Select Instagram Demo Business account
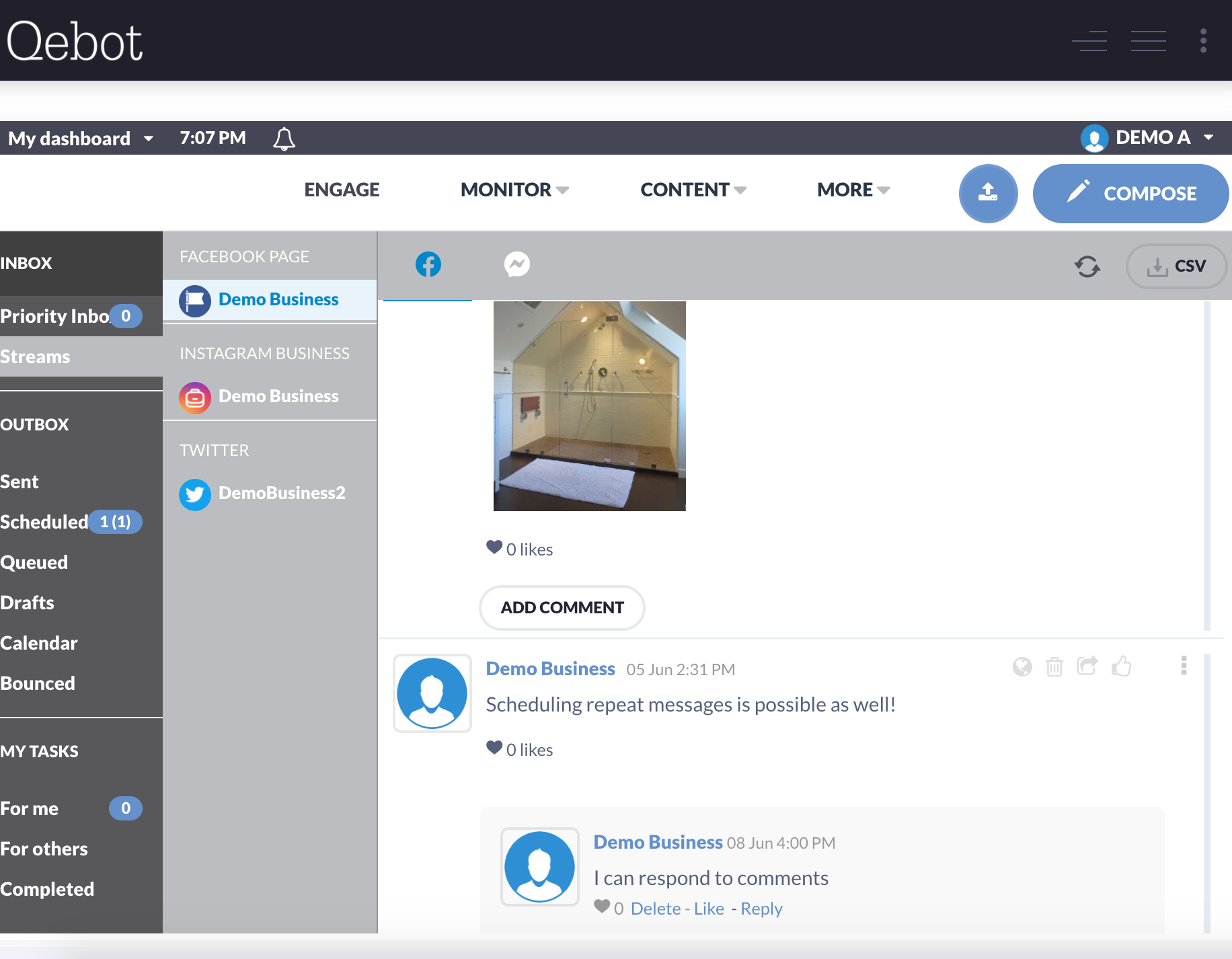Screen dimensions: 1232x959 click(x=270, y=396)
